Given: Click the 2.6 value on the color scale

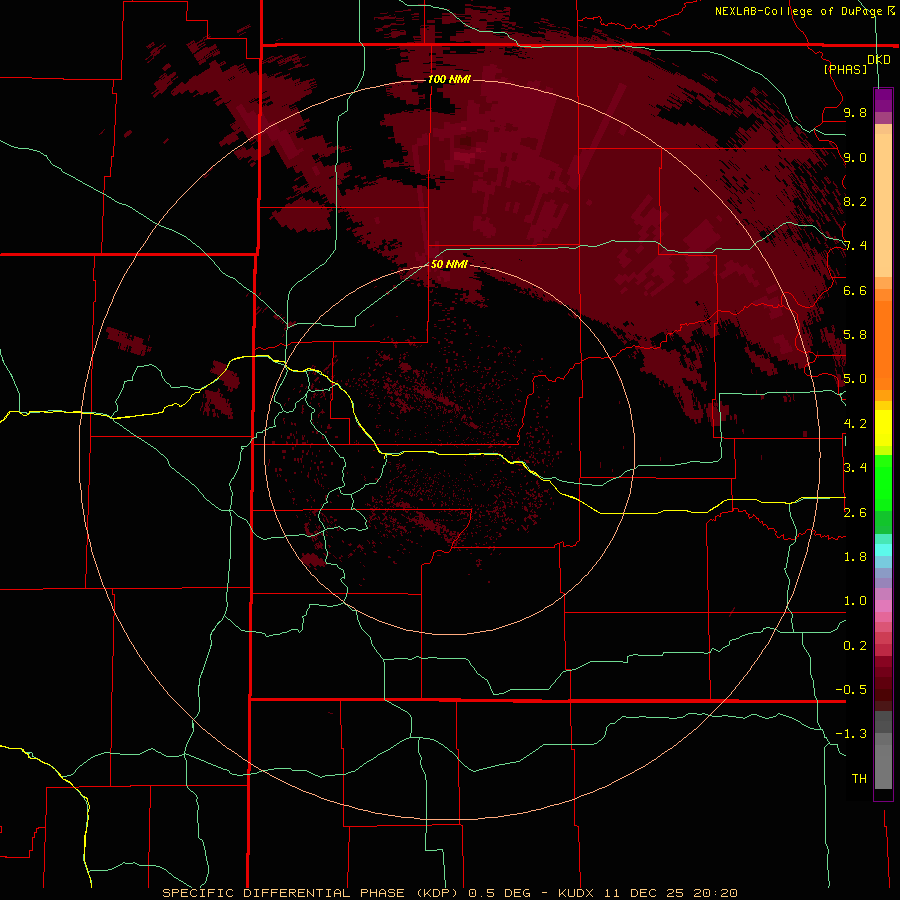Looking at the screenshot, I should click(855, 513).
